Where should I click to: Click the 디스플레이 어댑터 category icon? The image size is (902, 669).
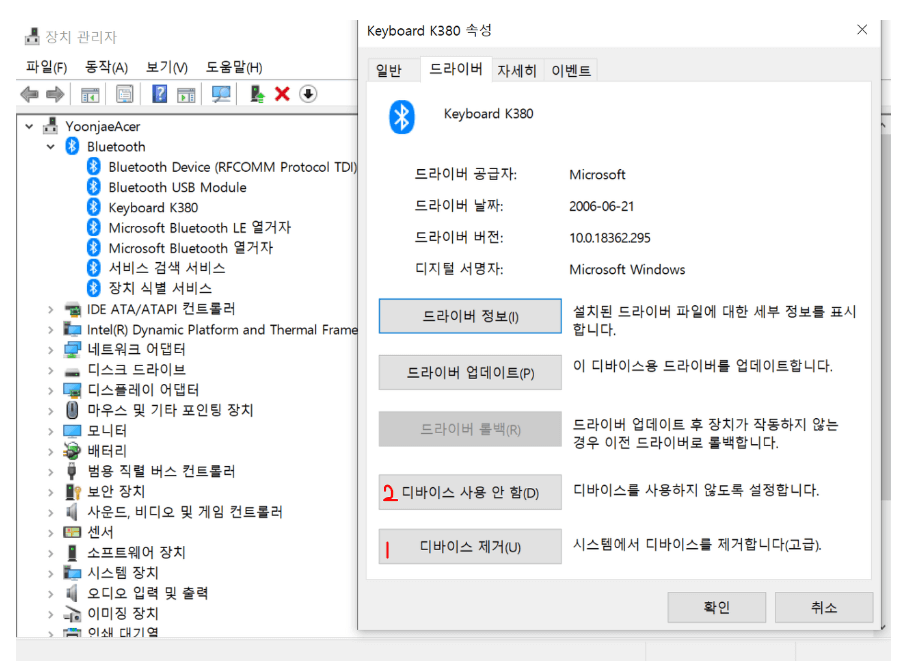pos(72,390)
